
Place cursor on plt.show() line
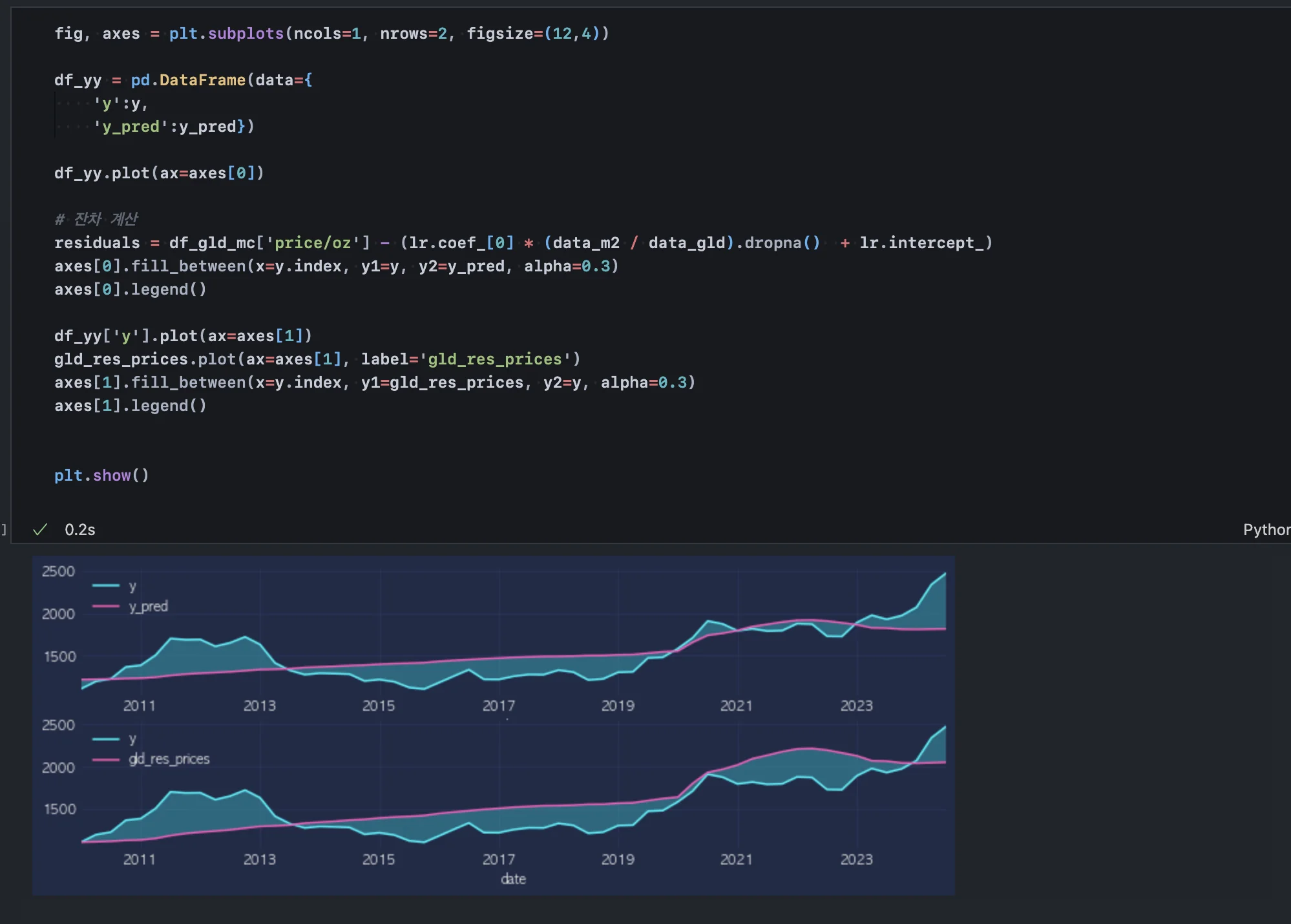click(101, 476)
